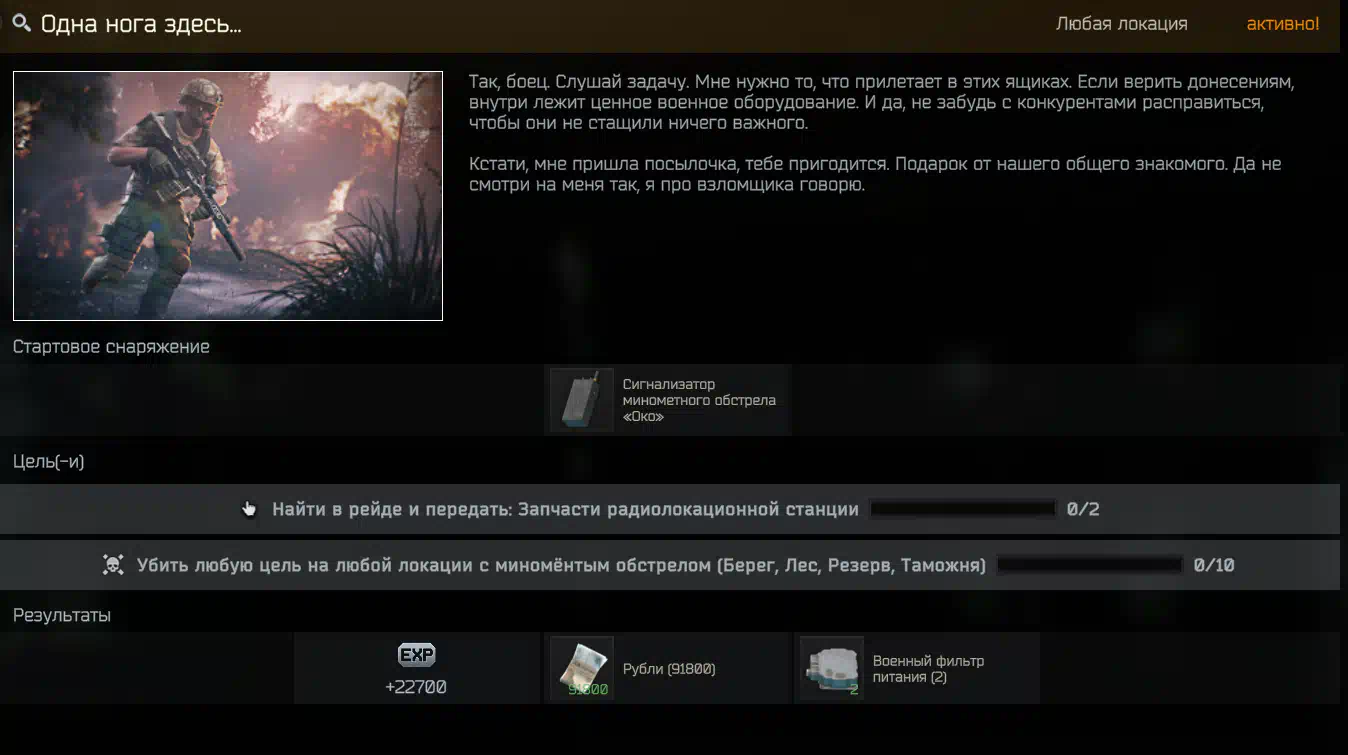The image size is (1348, 755).
Task: Select the mortar shelling kill objective row
Action: pos(670,565)
